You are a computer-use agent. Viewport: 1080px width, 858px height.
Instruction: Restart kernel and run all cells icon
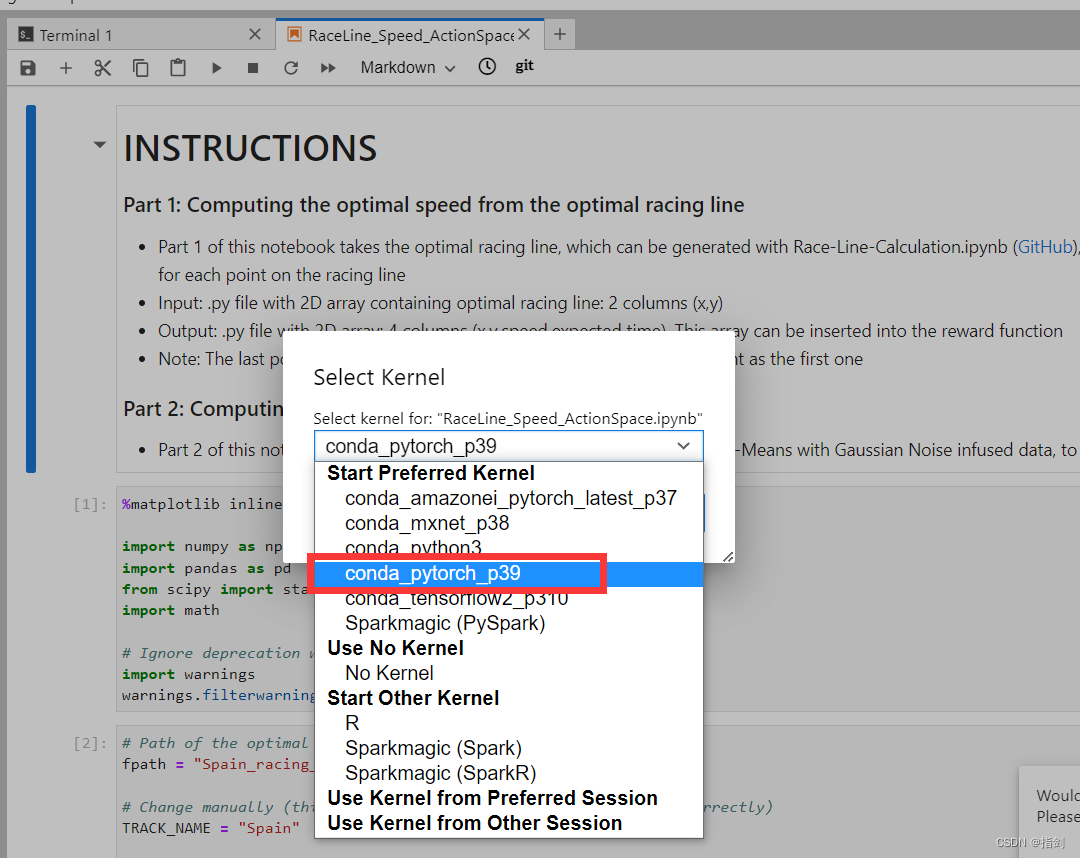click(328, 68)
